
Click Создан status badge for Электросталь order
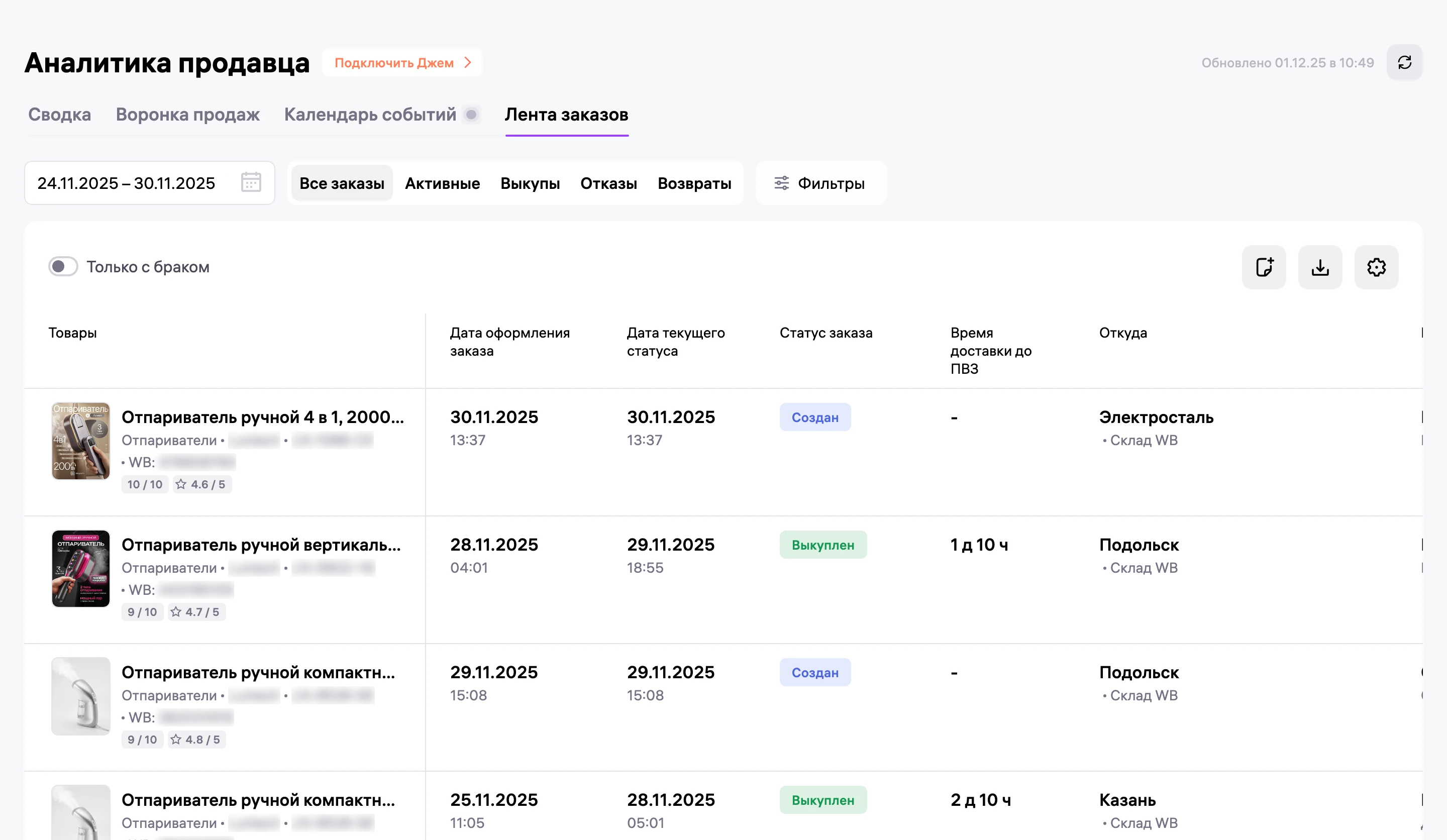[815, 417]
